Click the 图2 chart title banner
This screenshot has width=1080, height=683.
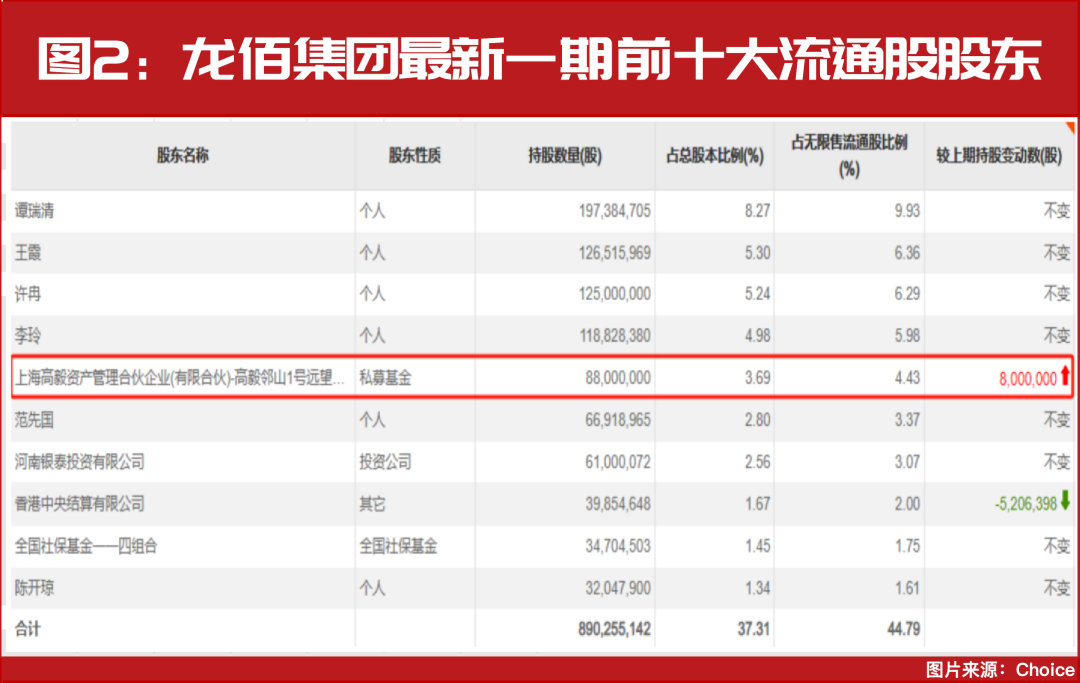coord(539,59)
